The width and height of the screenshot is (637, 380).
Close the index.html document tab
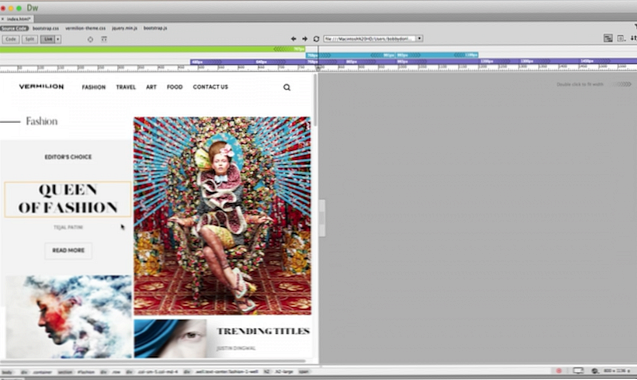coord(2,19)
